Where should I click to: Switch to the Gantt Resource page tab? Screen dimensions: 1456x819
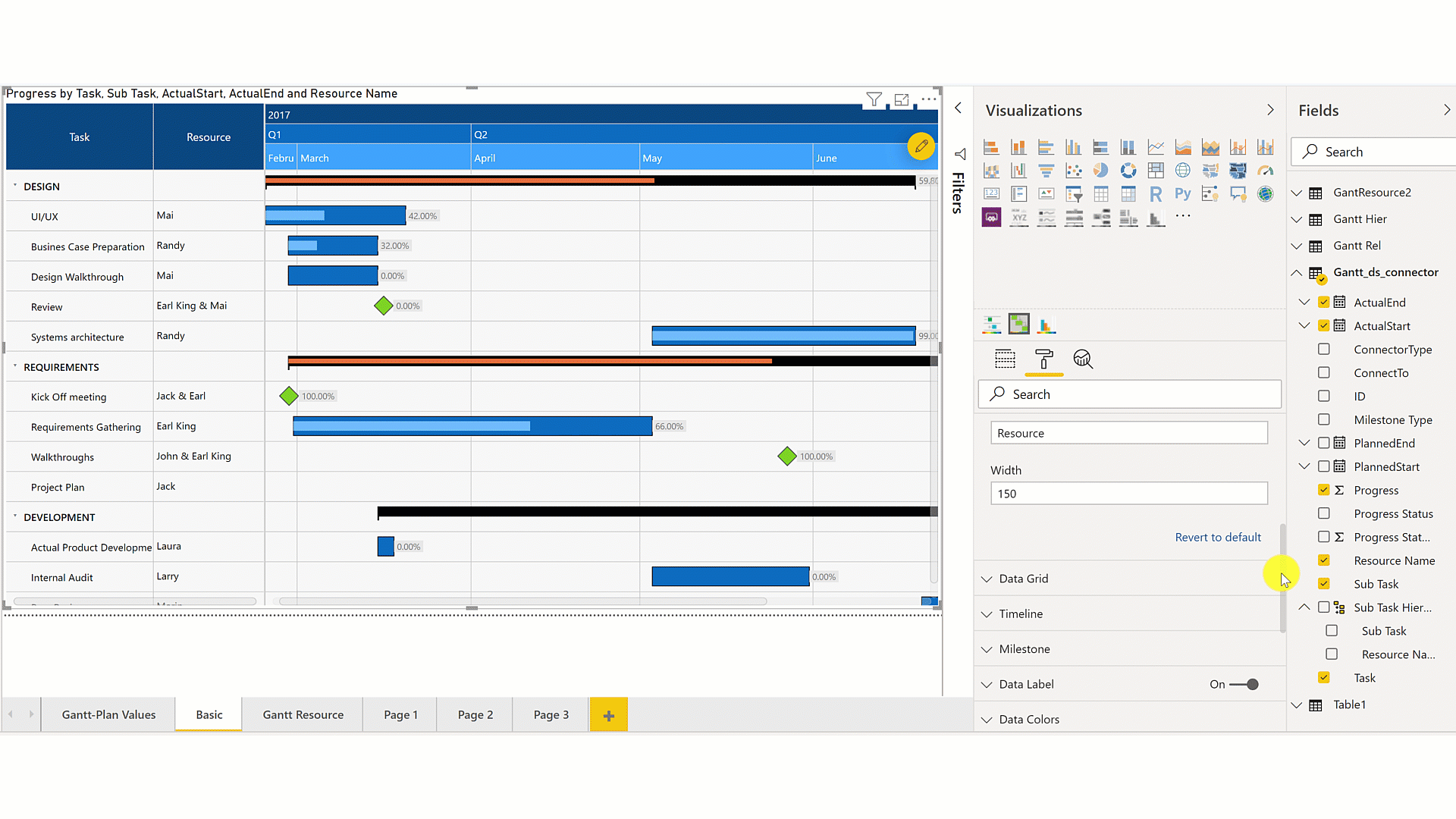coord(303,714)
